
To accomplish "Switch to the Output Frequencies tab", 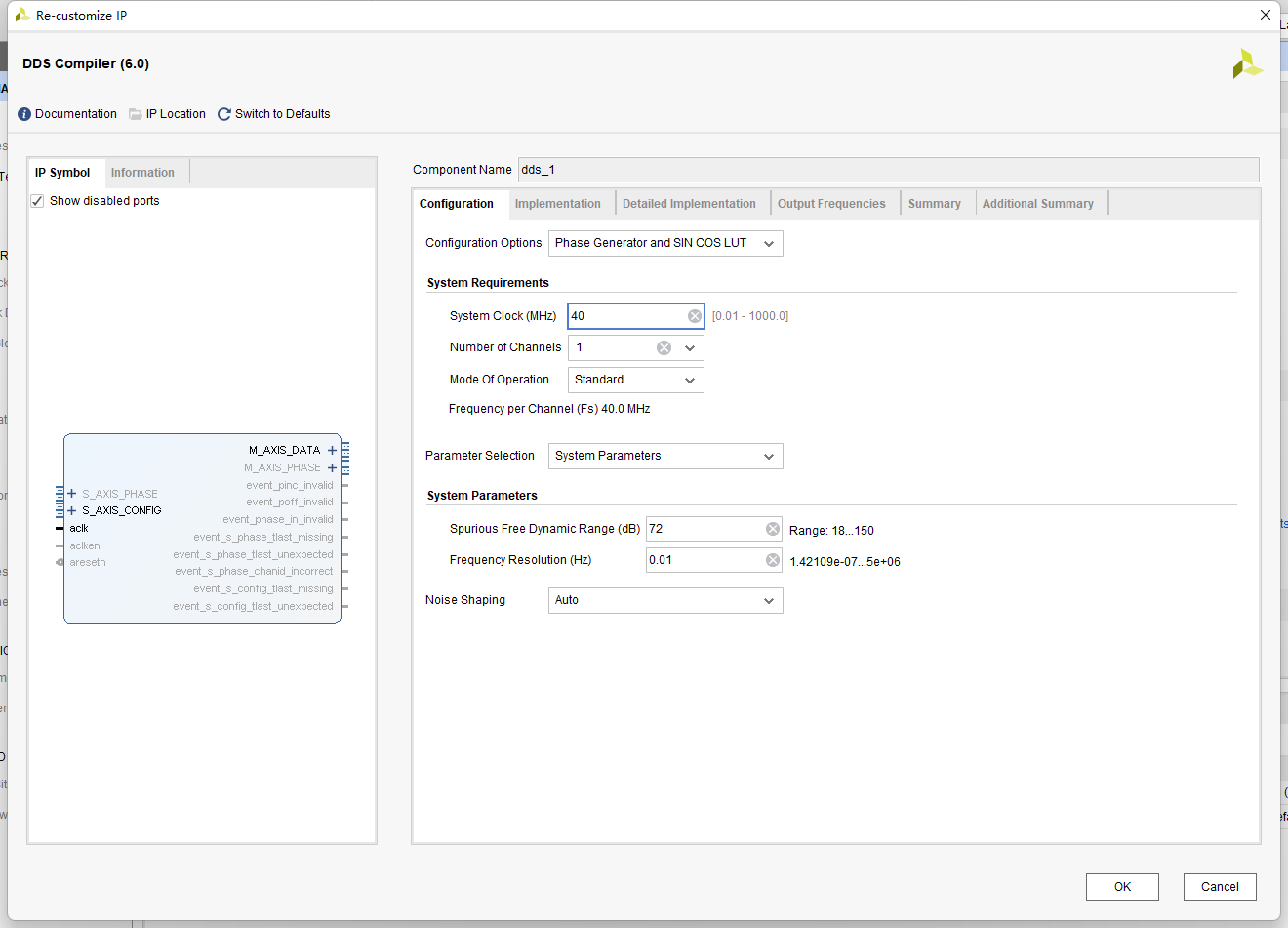I will 831,204.
